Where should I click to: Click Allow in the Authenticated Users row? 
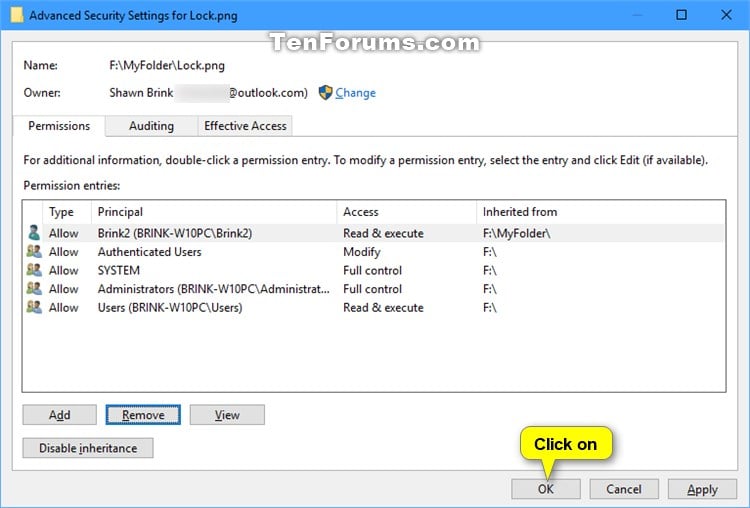coord(64,252)
